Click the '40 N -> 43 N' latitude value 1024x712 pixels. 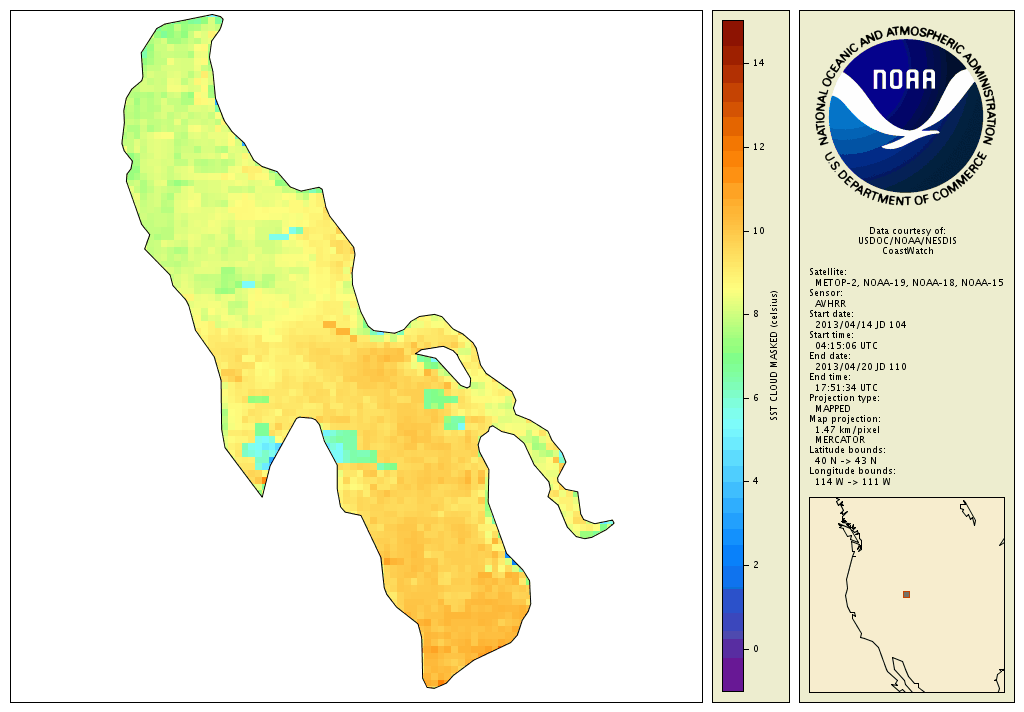(846, 461)
